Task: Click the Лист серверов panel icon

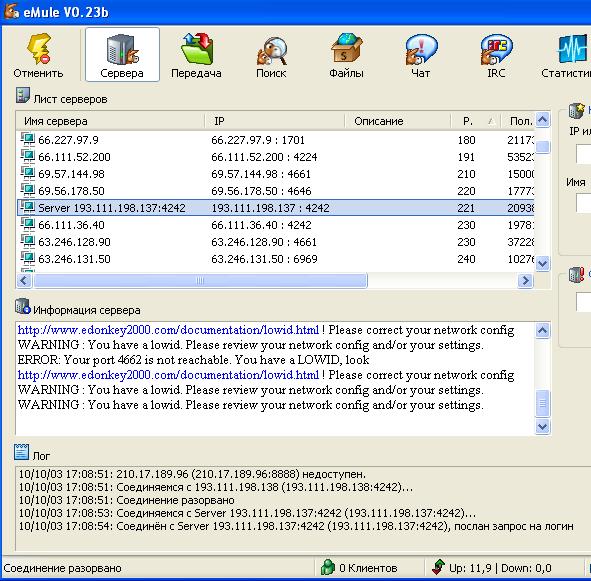Action: point(23,96)
